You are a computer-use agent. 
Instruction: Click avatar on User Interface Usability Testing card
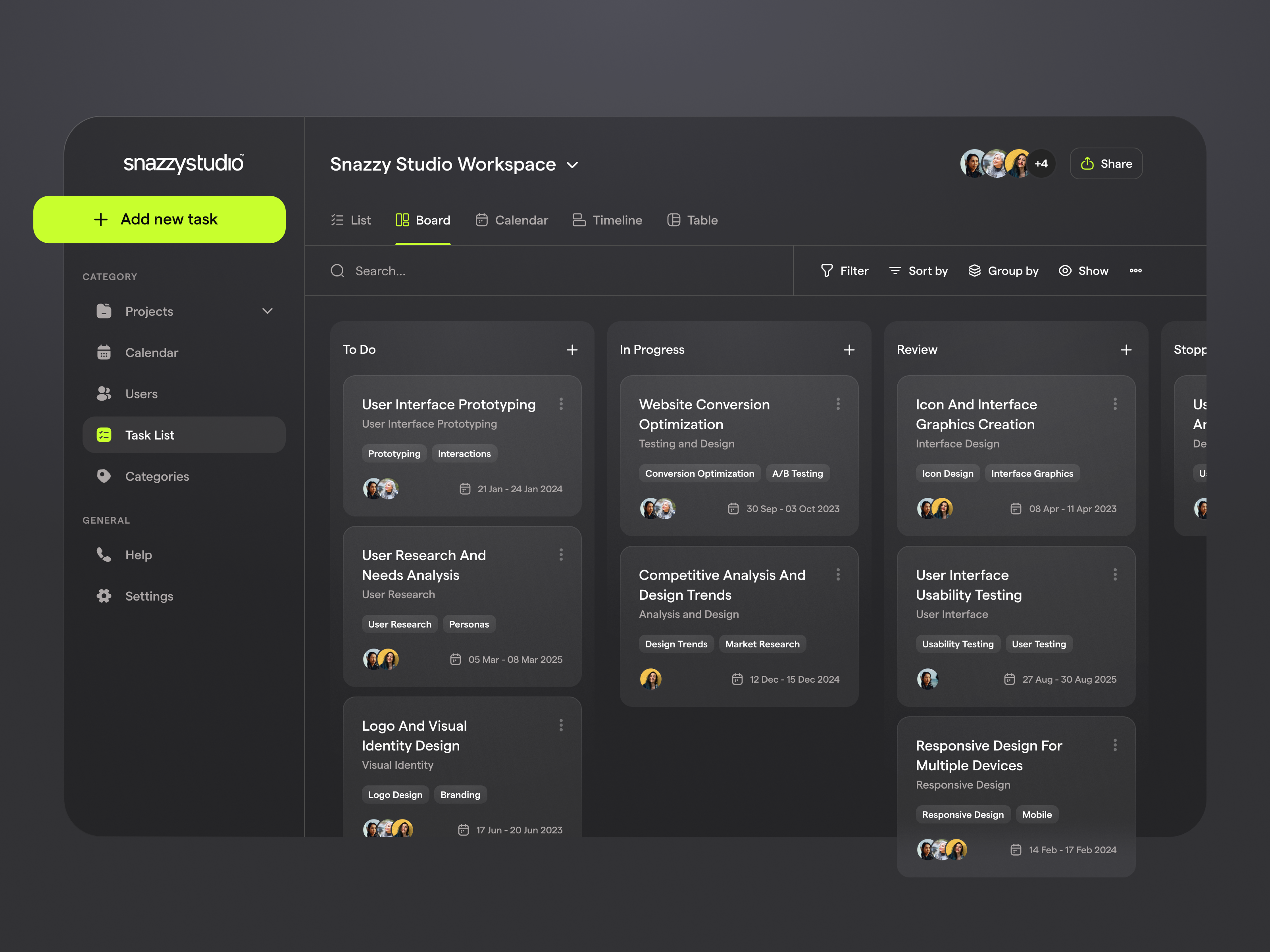click(x=927, y=679)
